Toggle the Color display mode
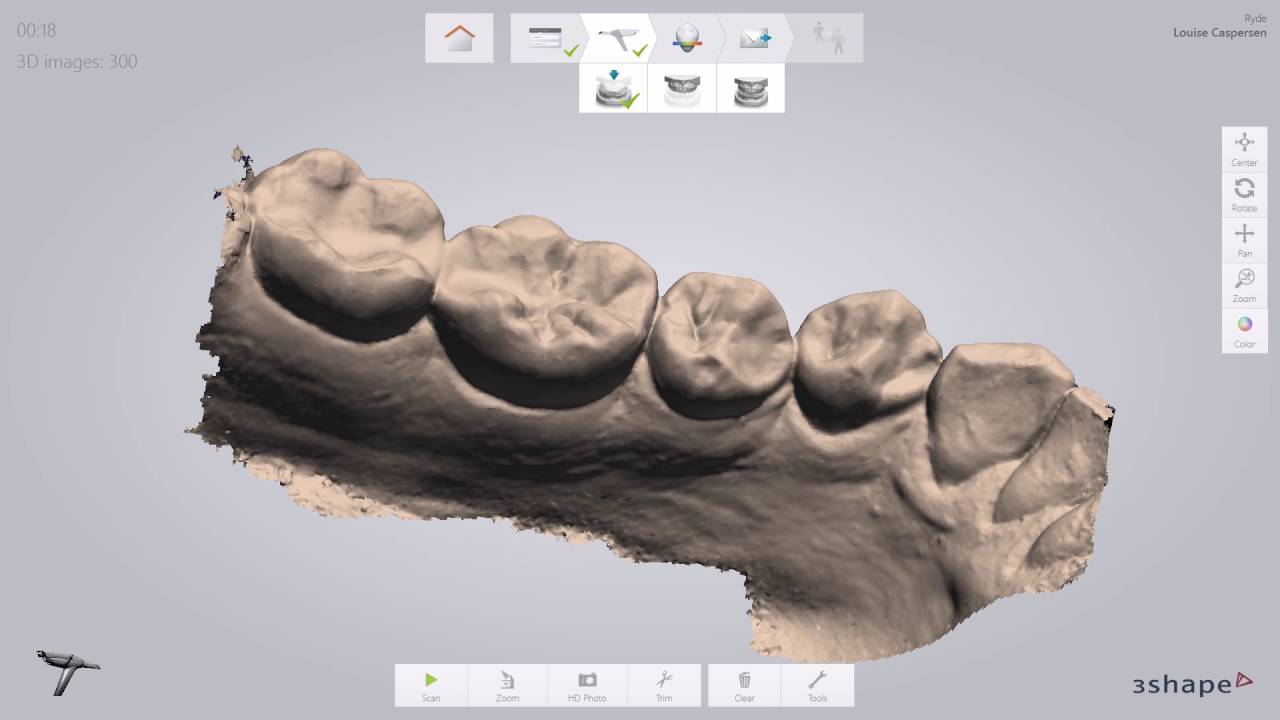Screen dimensions: 1280x720 (x=1244, y=330)
